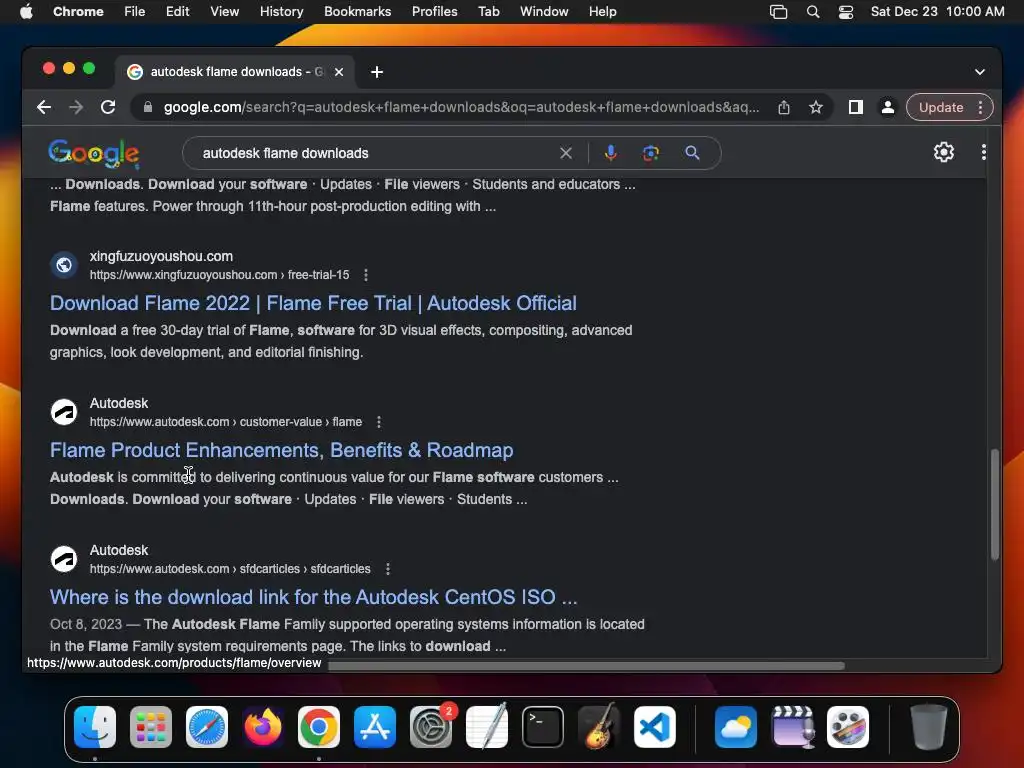The image size is (1024, 768).
Task: Go to Google home via logo
Action: click(93, 153)
